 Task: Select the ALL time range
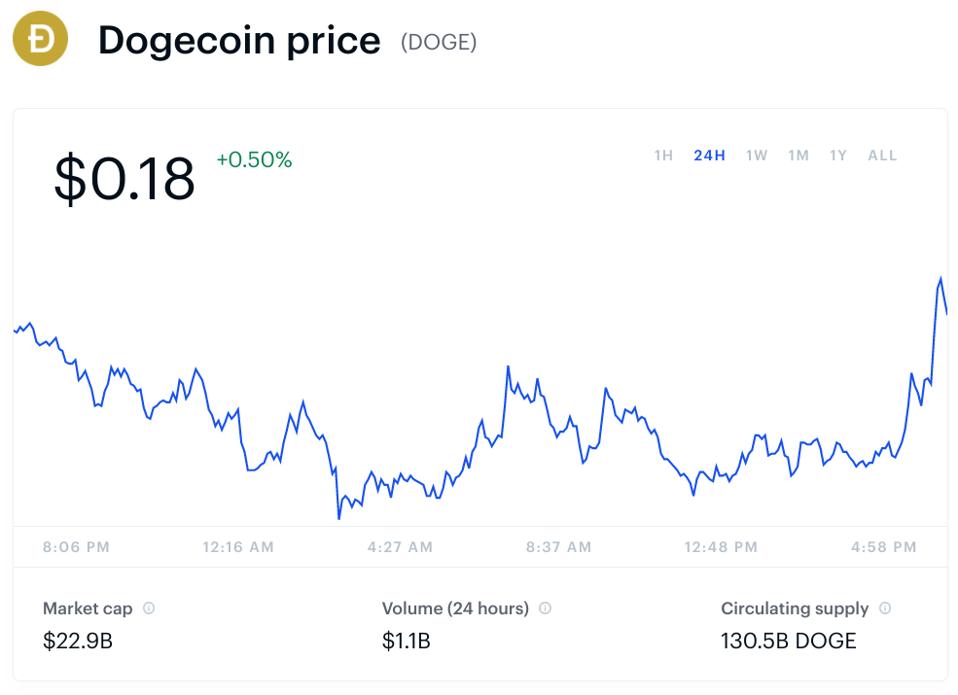pos(882,156)
